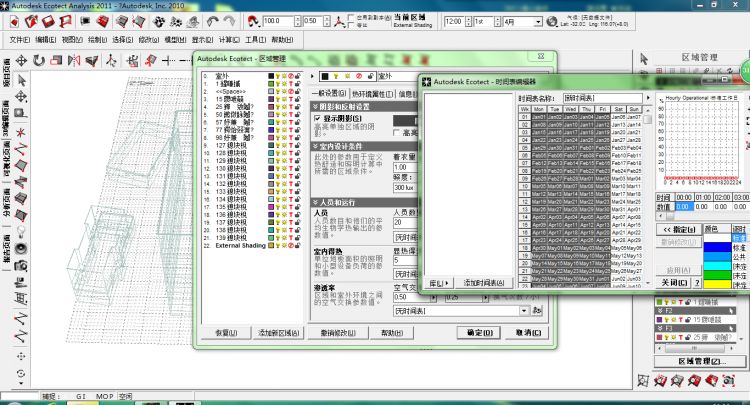The height and width of the screenshot is (405, 750).
Task: Toggle lower checkbox right of axis origin icon
Action: pos(352,25)
